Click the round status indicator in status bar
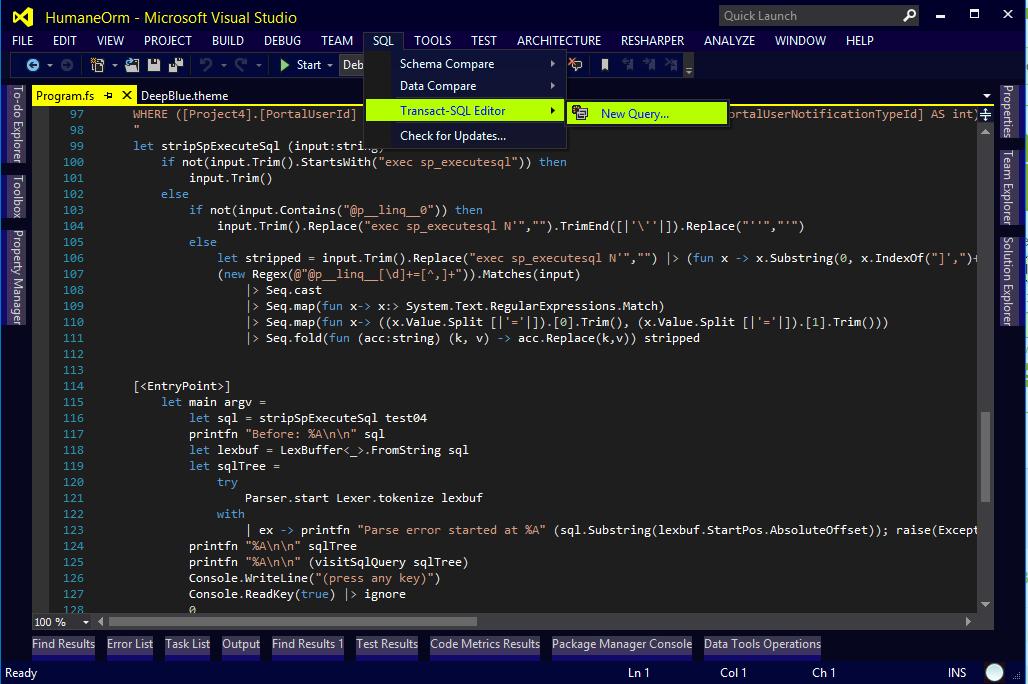 click(995, 672)
